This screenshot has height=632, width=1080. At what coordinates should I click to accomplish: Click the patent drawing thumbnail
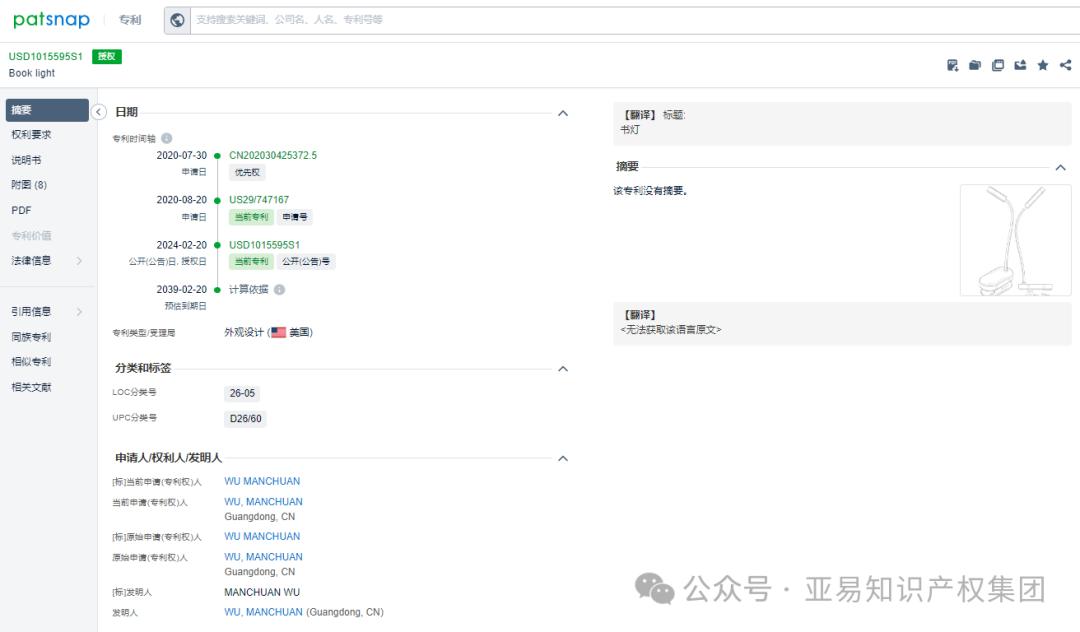pyautogui.click(x=1015, y=241)
